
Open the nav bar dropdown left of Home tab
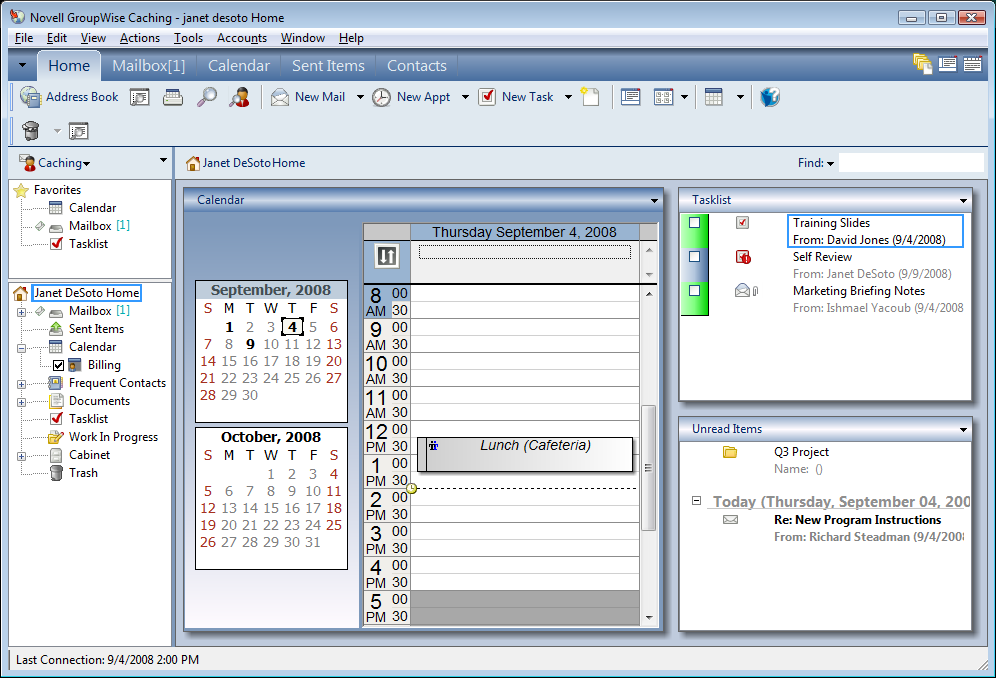[22, 65]
